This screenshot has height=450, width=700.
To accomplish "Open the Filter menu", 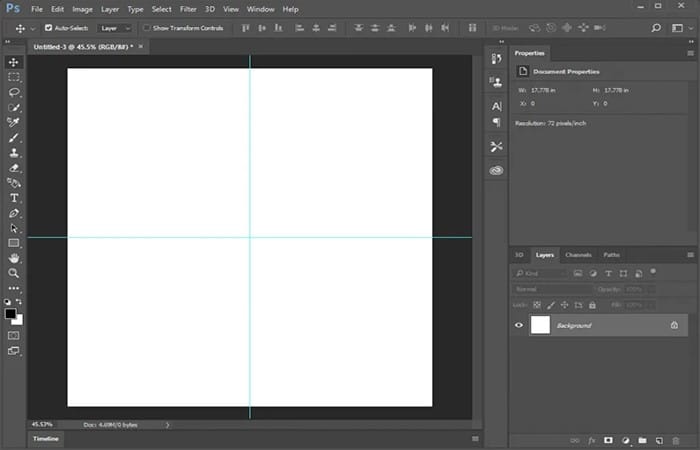I will pyautogui.click(x=188, y=9).
